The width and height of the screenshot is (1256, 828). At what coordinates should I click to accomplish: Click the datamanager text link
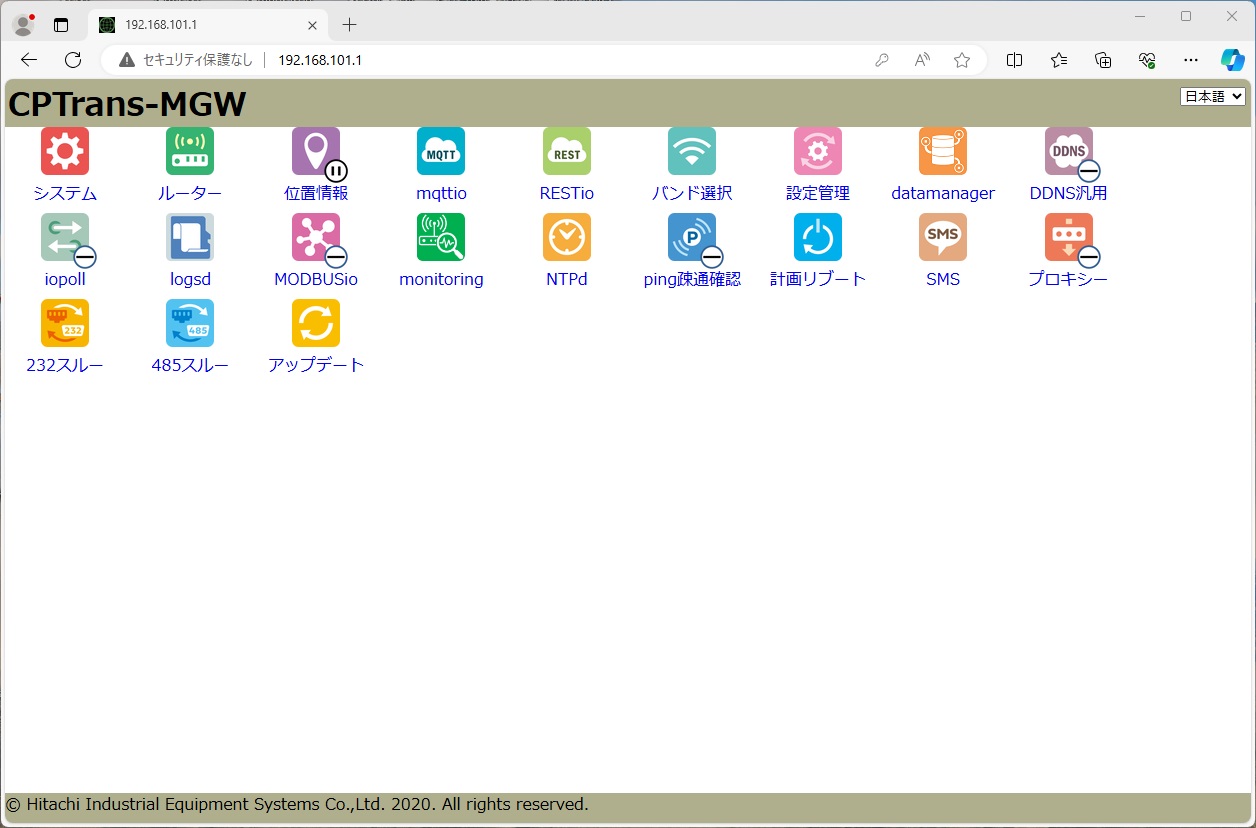943,193
